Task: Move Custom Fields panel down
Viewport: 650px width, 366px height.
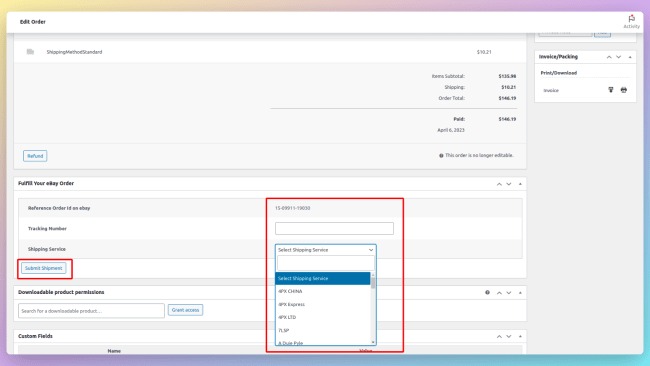Action: (x=509, y=336)
